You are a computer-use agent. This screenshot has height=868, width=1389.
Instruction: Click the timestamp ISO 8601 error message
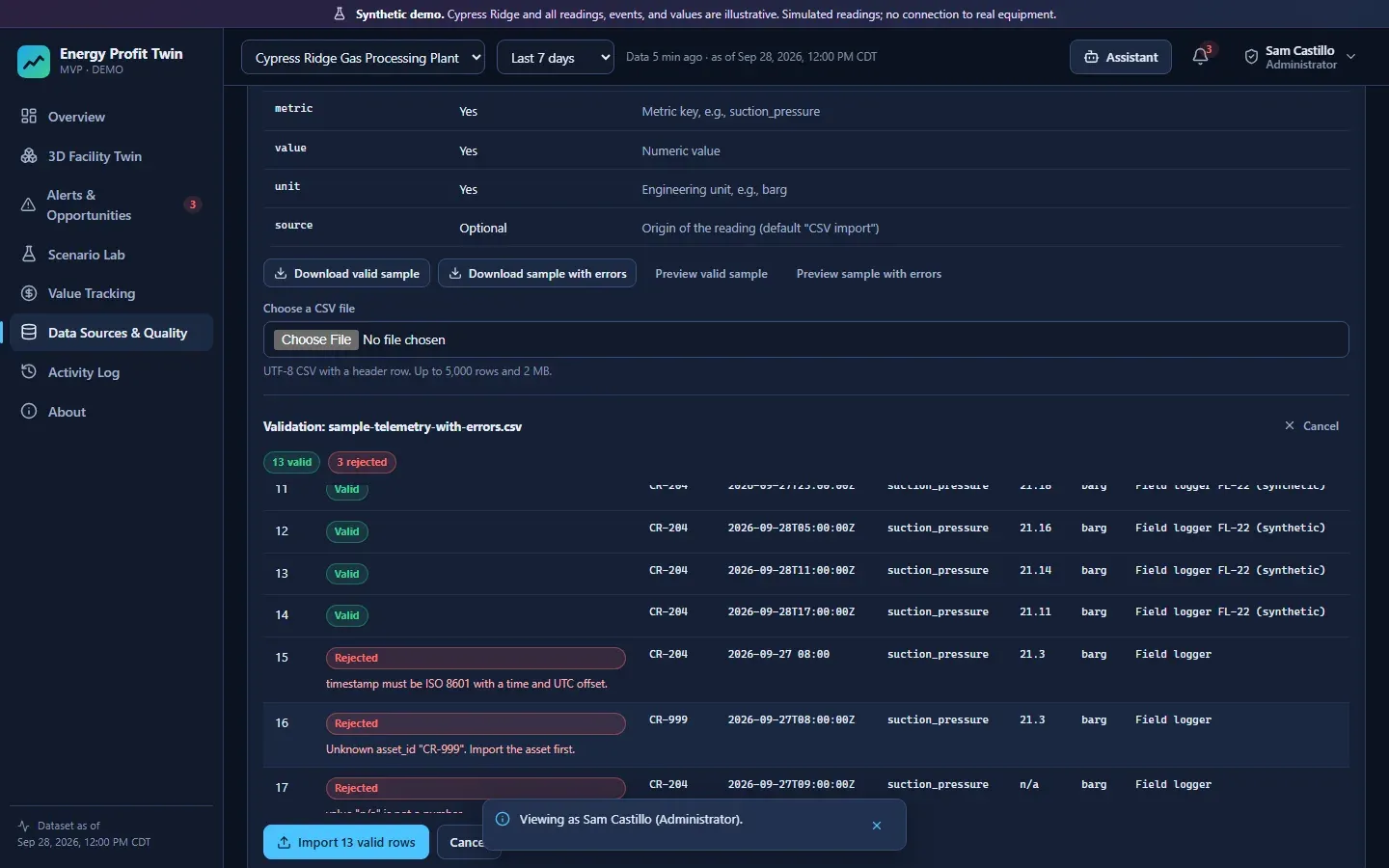[x=467, y=684]
